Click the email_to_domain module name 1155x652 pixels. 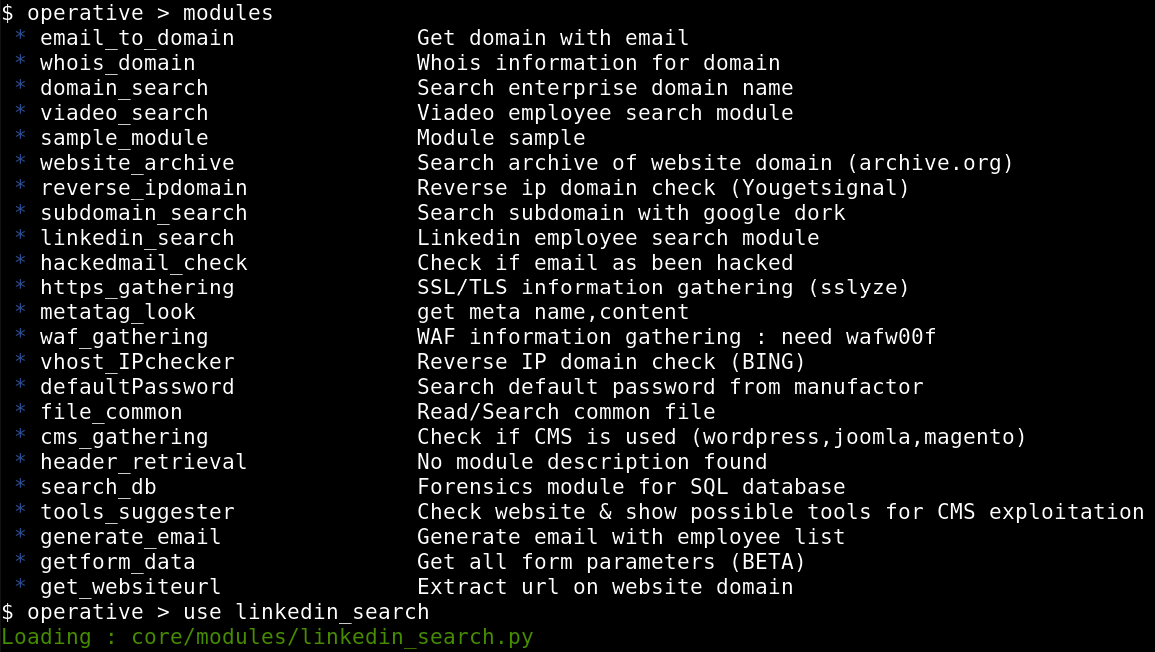(x=137, y=38)
